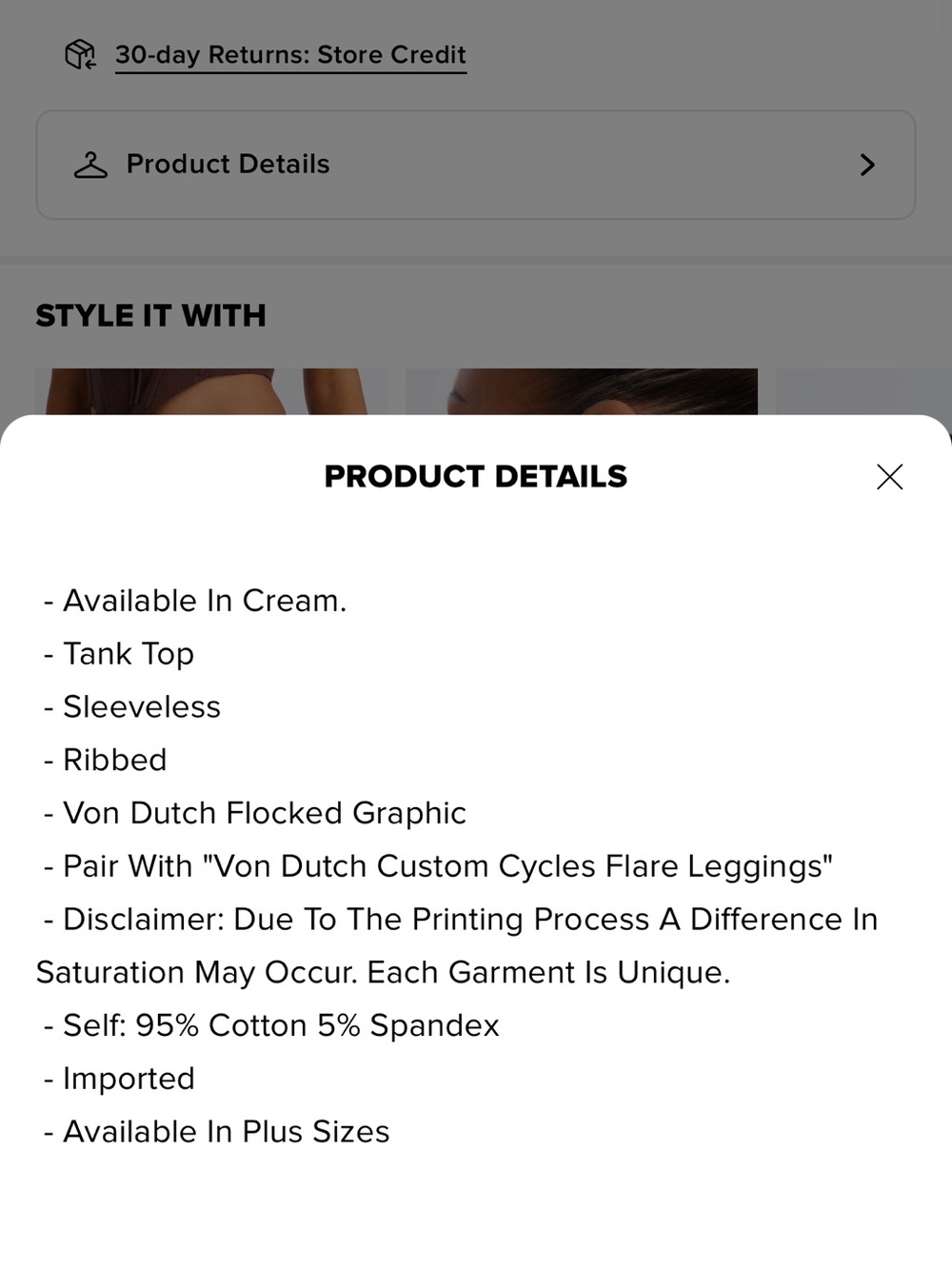
Task: Tap the Product Details row label
Action: pos(228,165)
